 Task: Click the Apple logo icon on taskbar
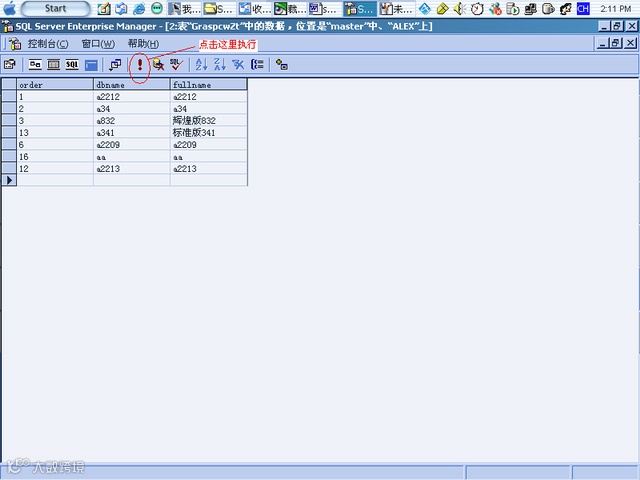coord(9,8)
